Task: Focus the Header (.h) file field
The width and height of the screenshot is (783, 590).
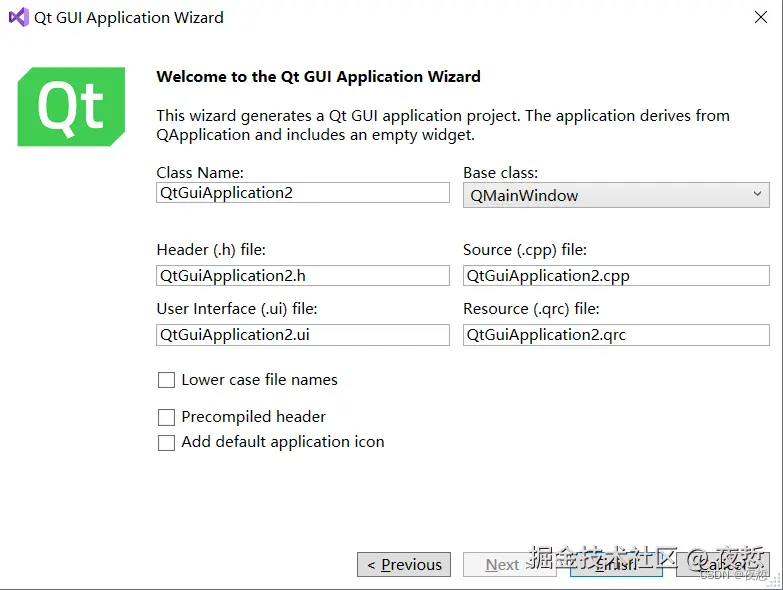Action: tap(303, 275)
